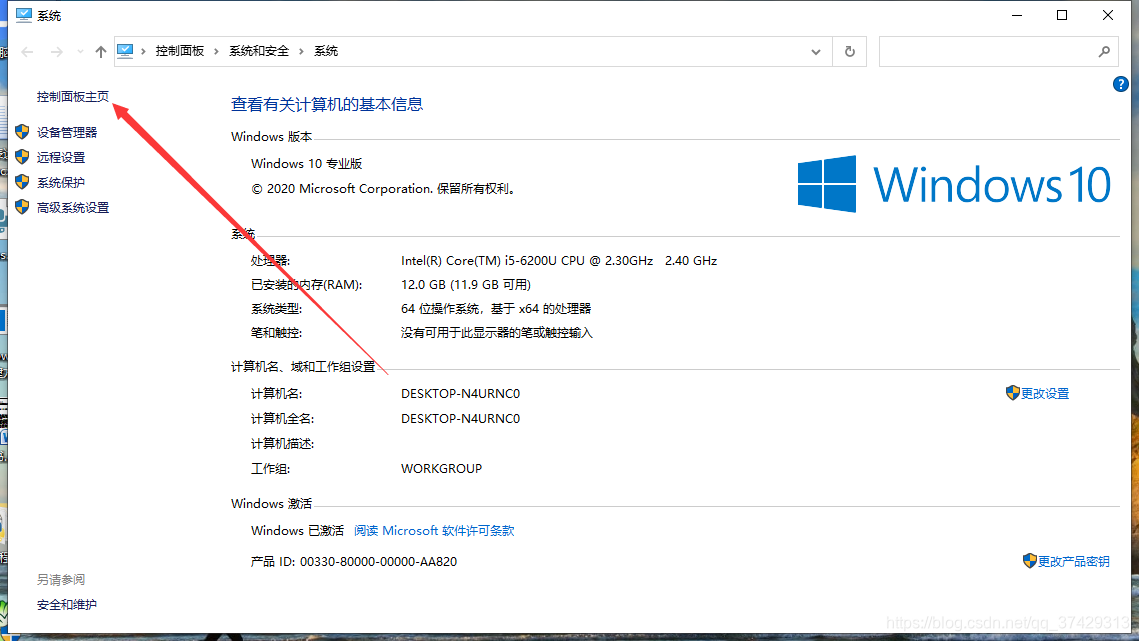
Task: Click the 64 位操作系统 system type value
Action: (x=496, y=309)
